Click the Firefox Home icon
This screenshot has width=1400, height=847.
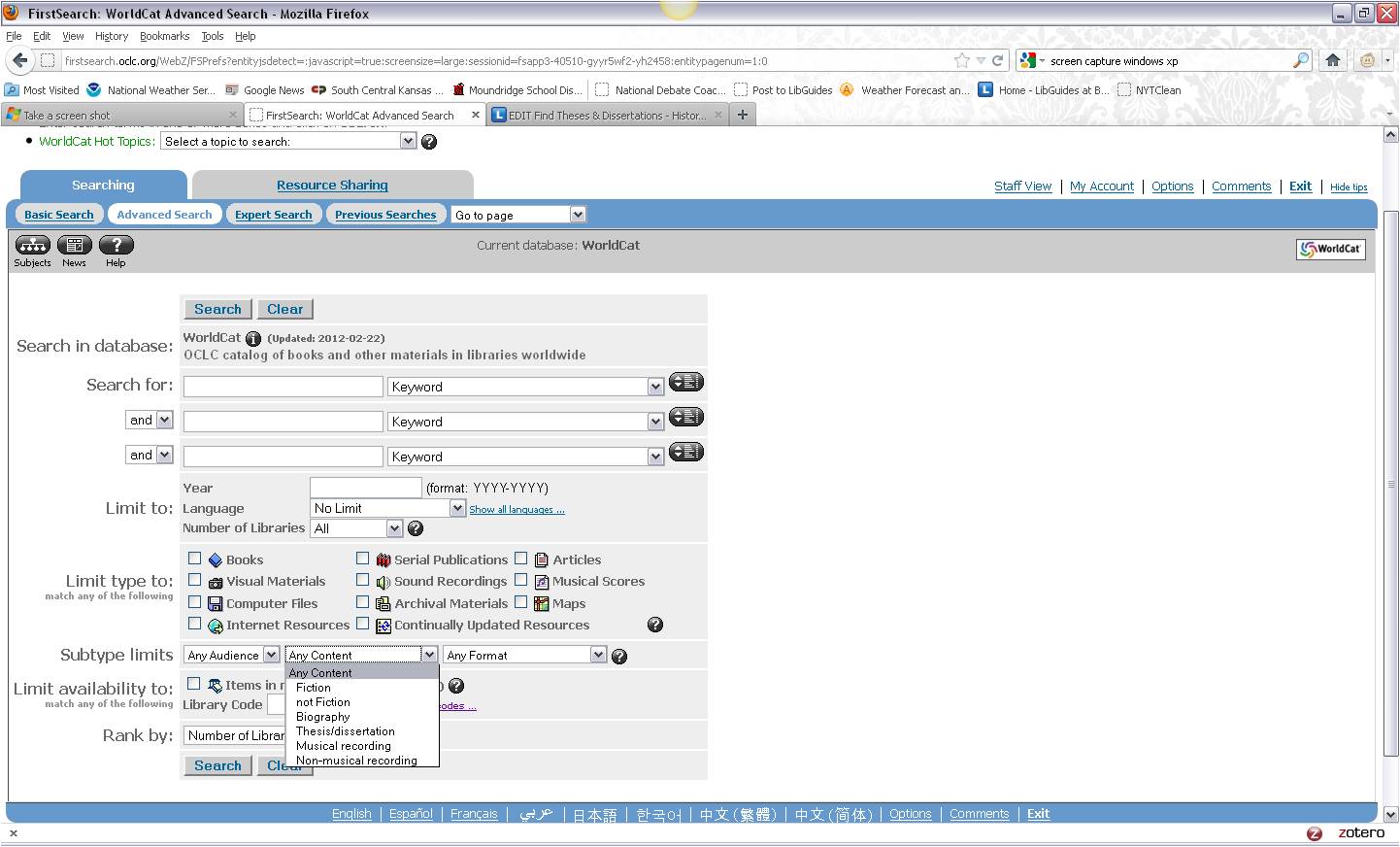[x=1333, y=60]
